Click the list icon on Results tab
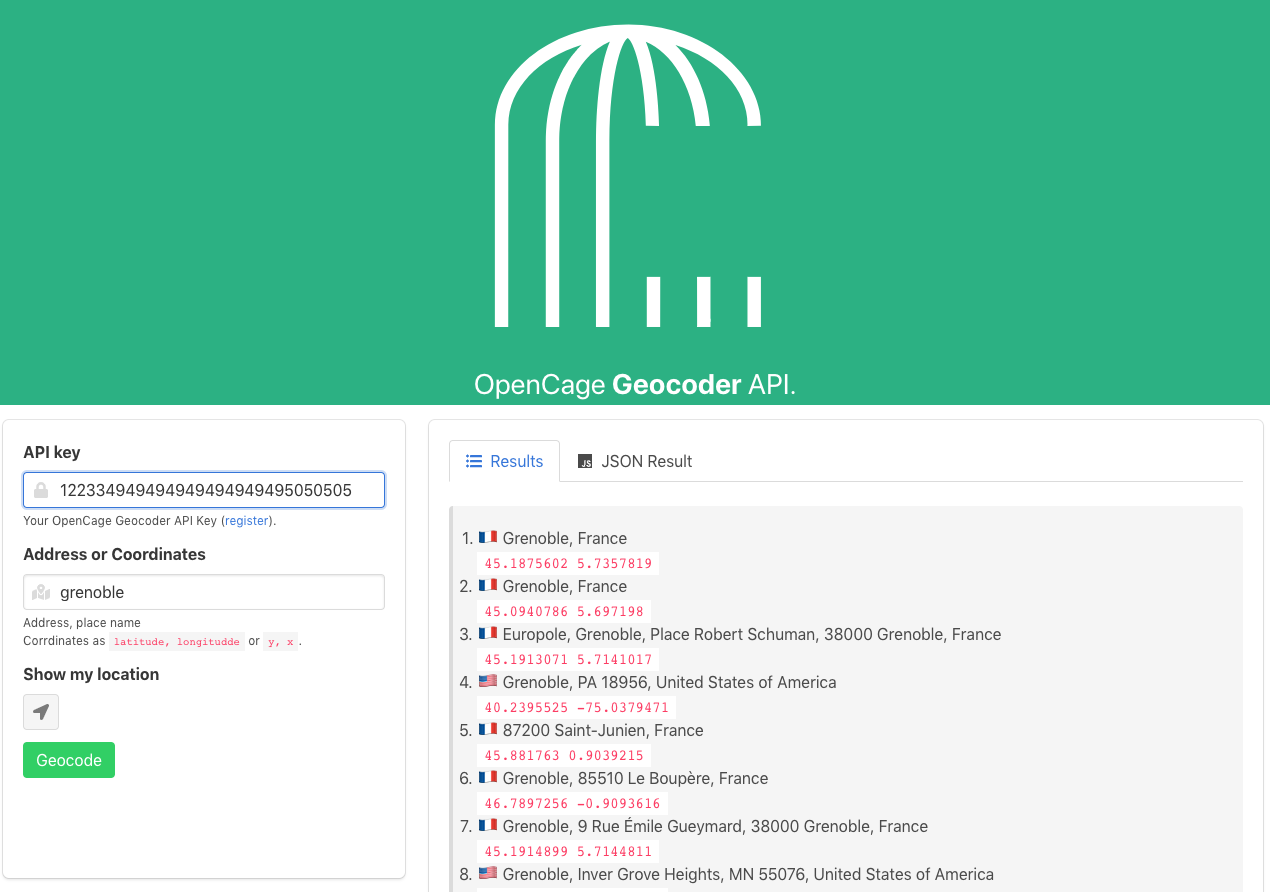This screenshot has width=1270, height=892. (x=474, y=461)
